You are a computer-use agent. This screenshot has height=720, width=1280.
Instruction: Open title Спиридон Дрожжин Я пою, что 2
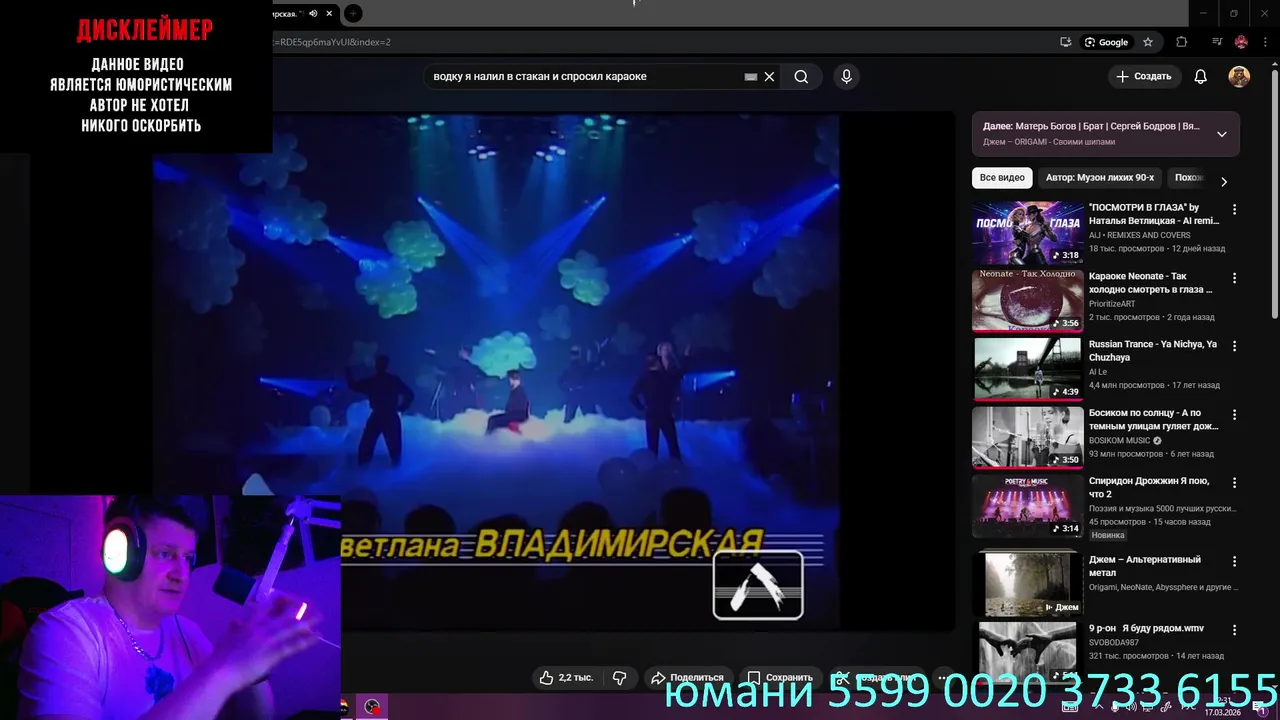(1149, 487)
